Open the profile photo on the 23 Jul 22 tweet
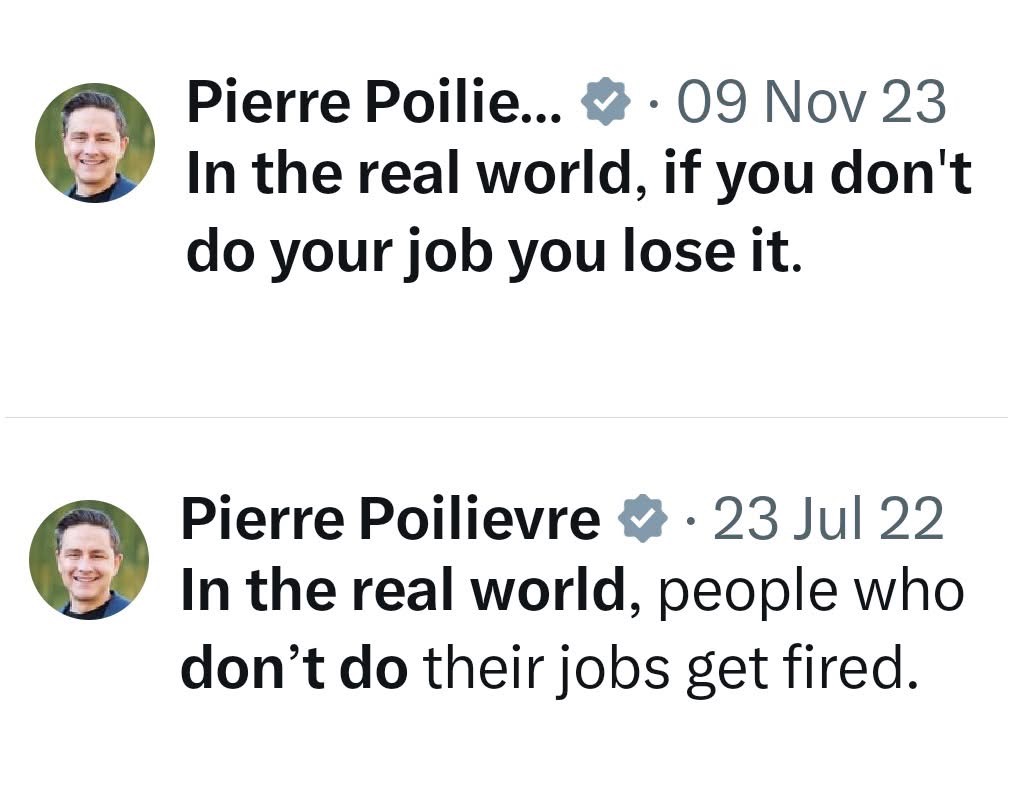This screenshot has width=1018, height=808. point(89,559)
